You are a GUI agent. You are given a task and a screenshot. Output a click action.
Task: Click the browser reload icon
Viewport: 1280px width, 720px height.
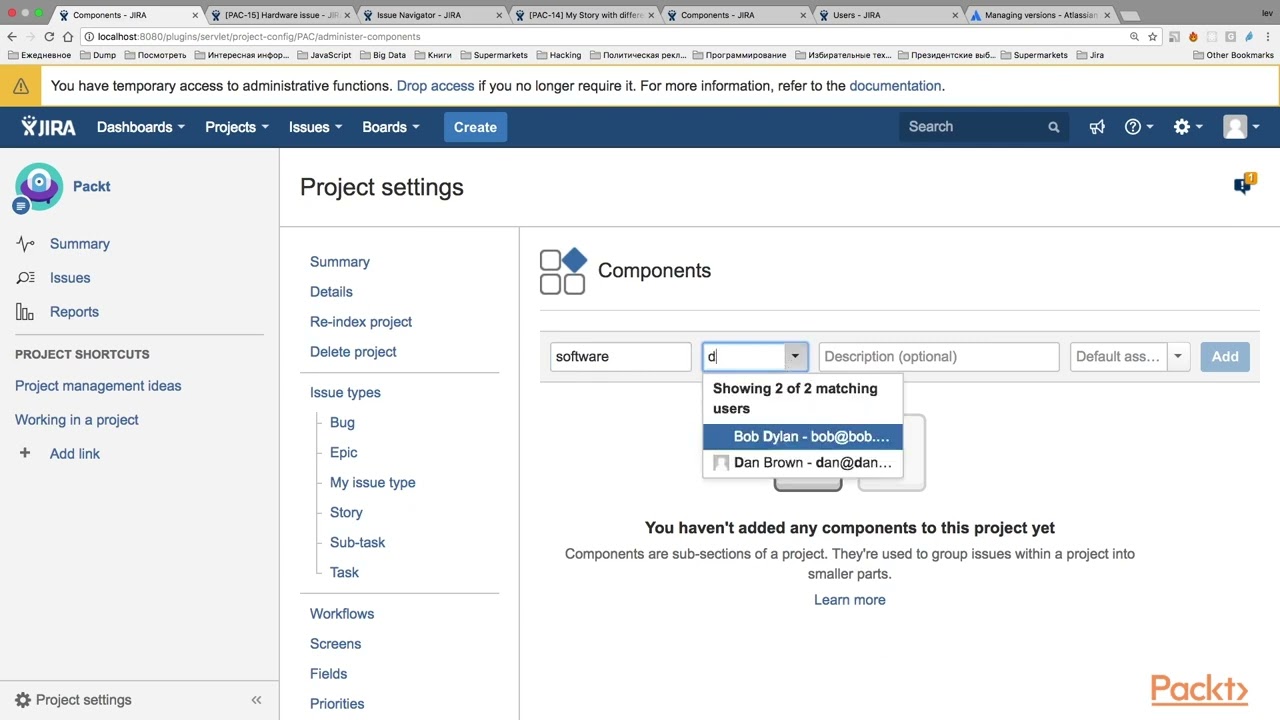pos(49,36)
